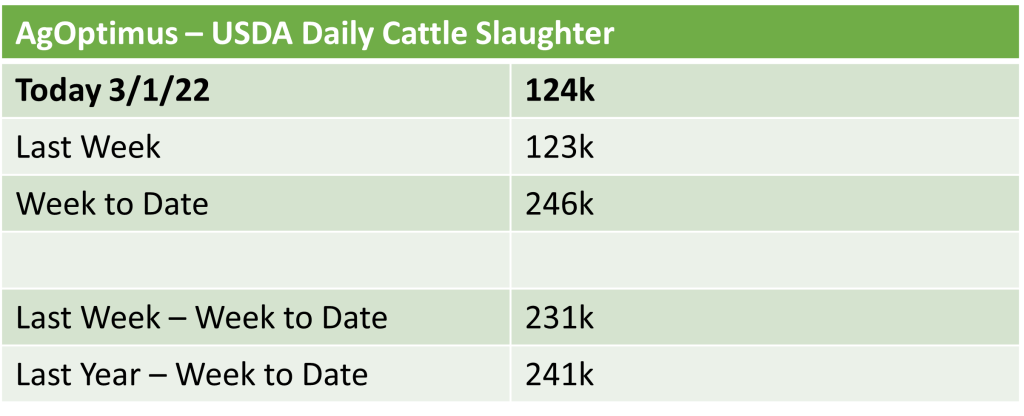Select the 'Week to Date' label beside 246k
Image resolution: width=1024 pixels, height=416 pixels.
point(112,204)
